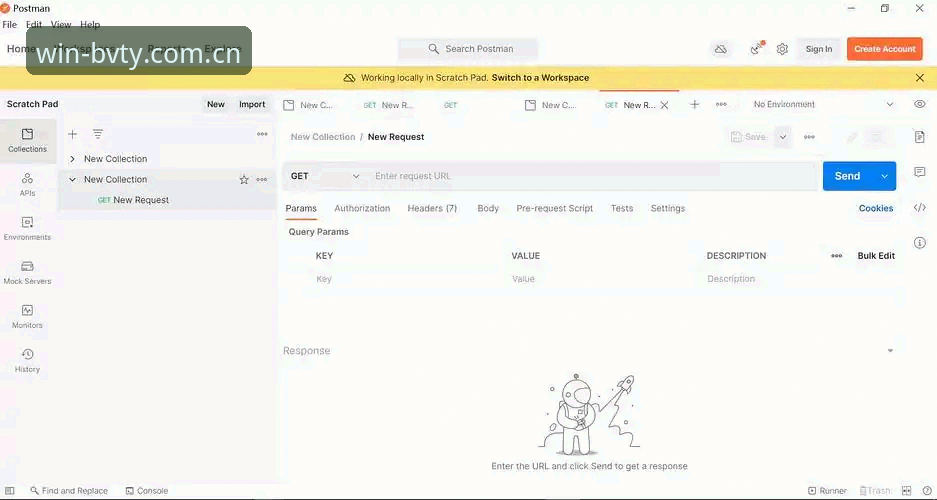This screenshot has height=500, width=937.
Task: Click the query param Value field
Action: 605,279
